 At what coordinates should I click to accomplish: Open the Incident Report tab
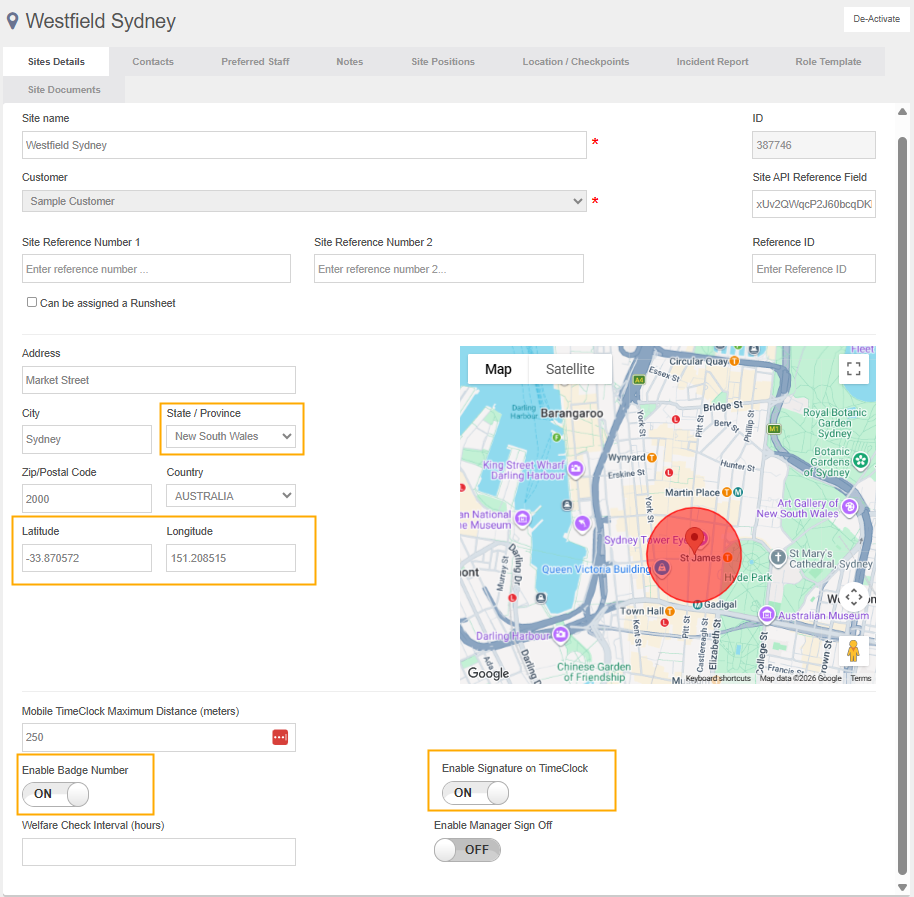pos(712,62)
